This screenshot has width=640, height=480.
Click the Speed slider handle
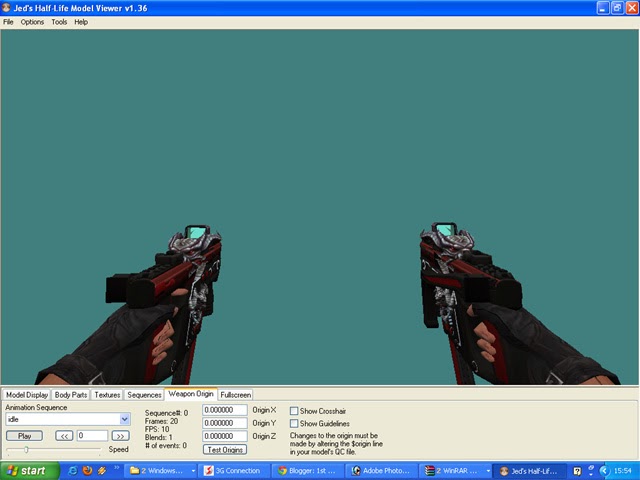pyautogui.click(x=26, y=449)
